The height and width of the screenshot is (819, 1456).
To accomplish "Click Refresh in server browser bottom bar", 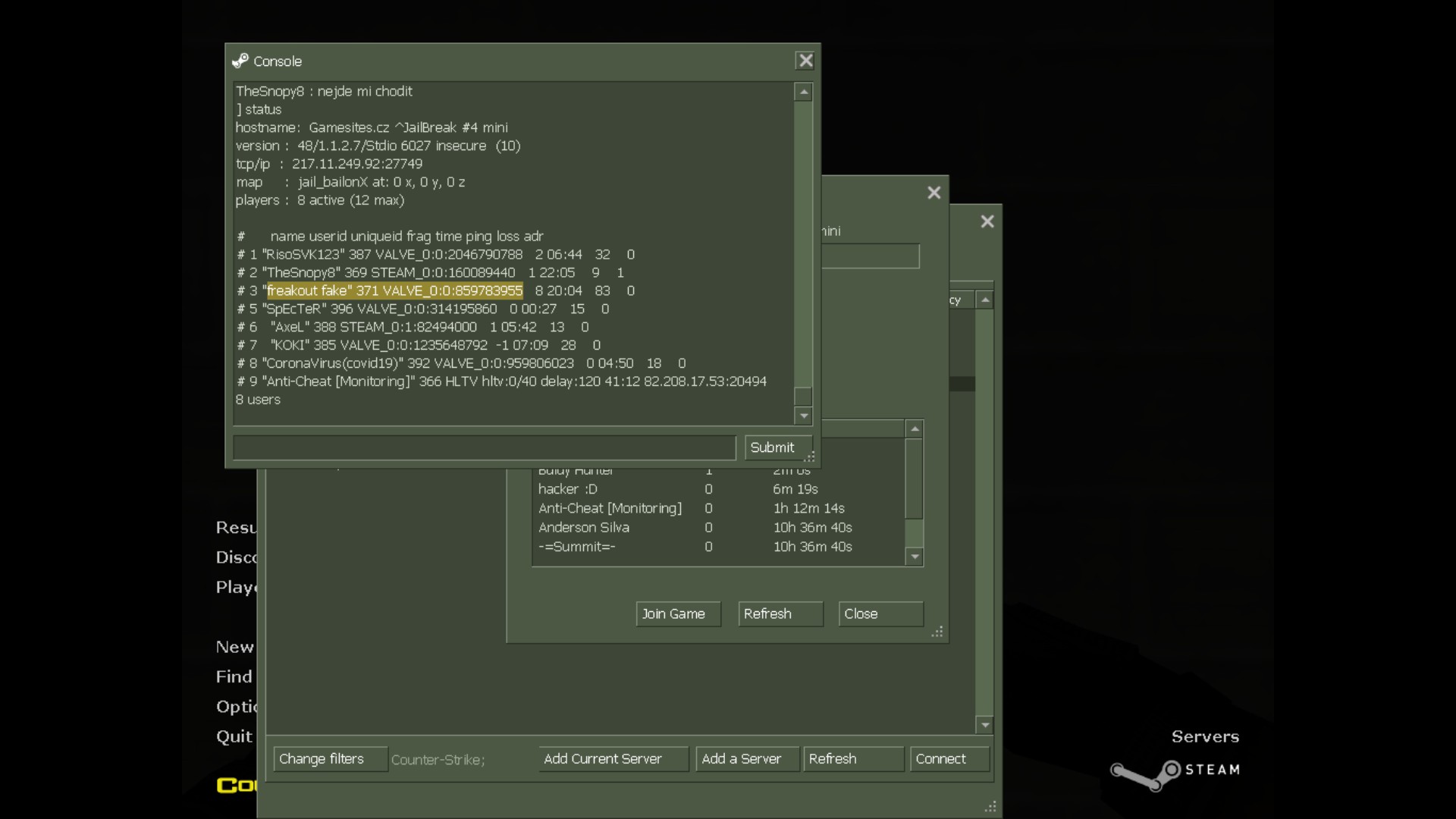I will pyautogui.click(x=854, y=759).
